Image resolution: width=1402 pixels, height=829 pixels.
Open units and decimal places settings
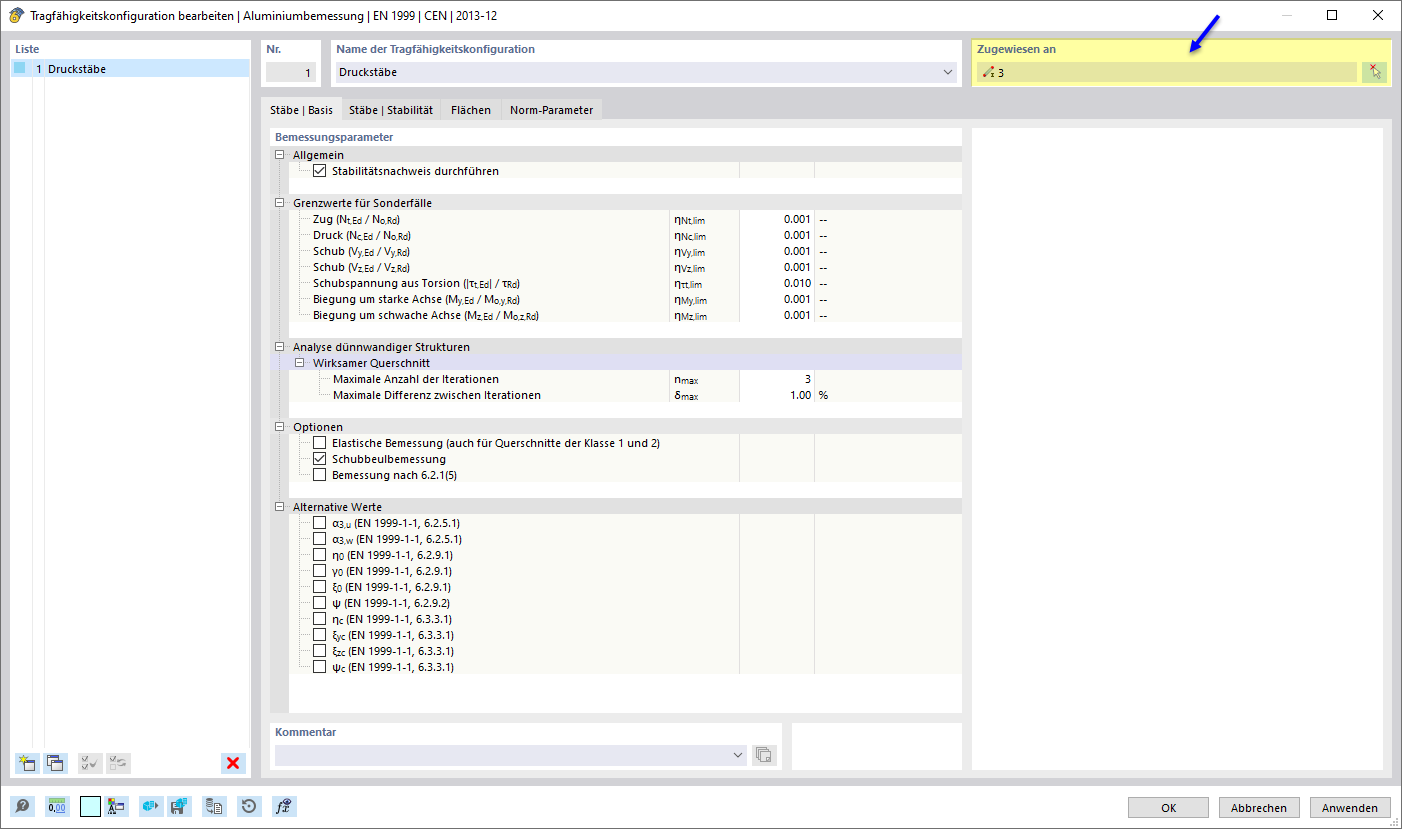[x=56, y=806]
